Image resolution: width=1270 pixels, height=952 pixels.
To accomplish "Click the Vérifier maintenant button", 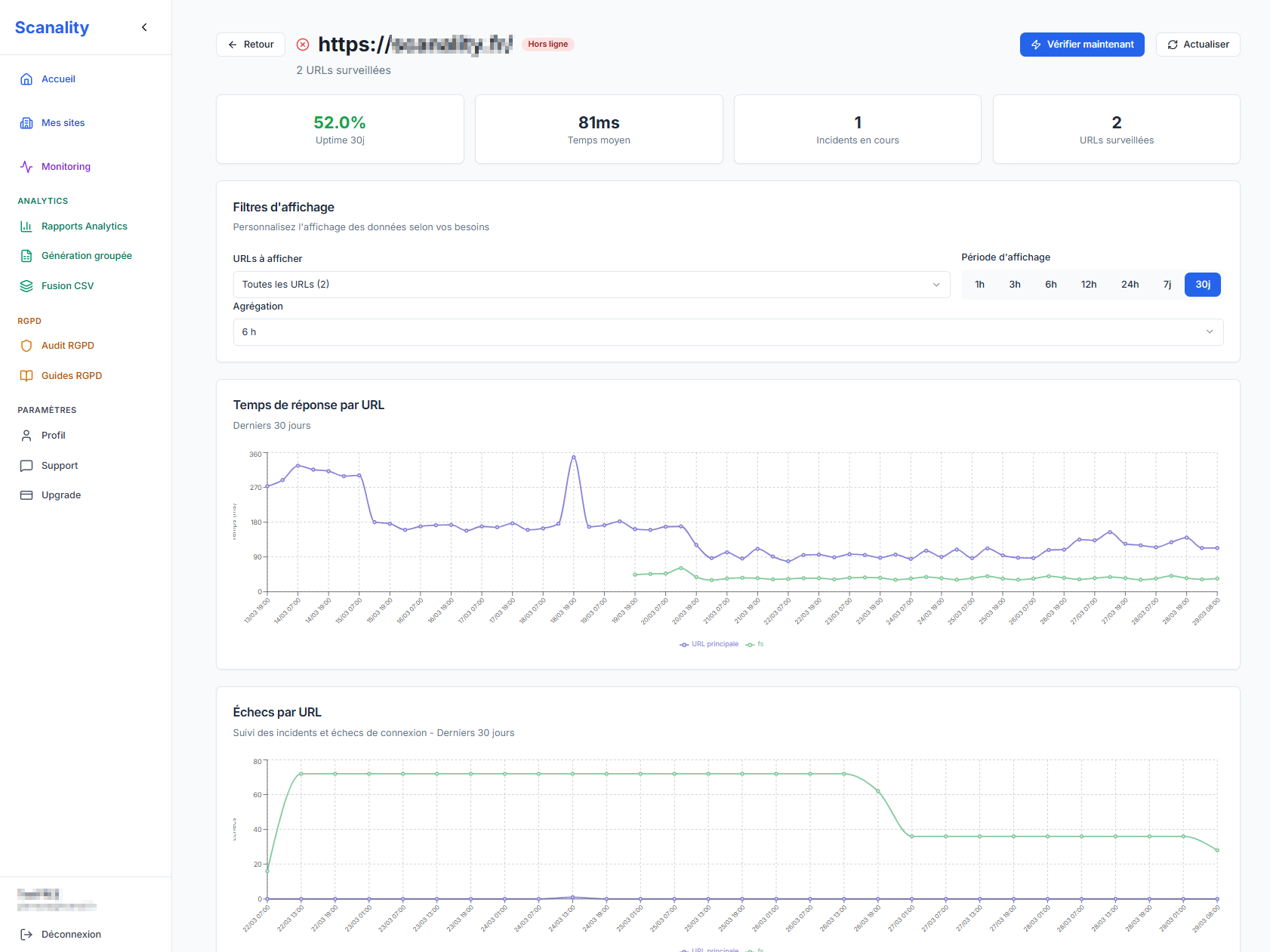I will point(1081,45).
